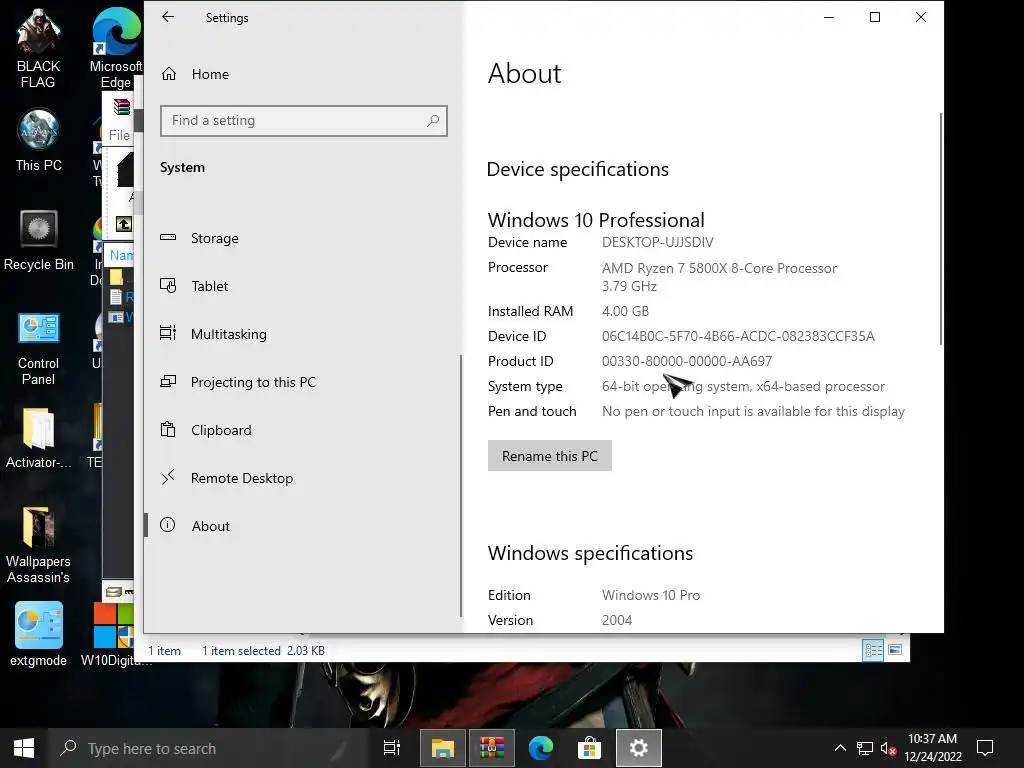The image size is (1024, 768).
Task: Click the Product ID value 00330-80000-00000-AA697
Action: point(687,361)
